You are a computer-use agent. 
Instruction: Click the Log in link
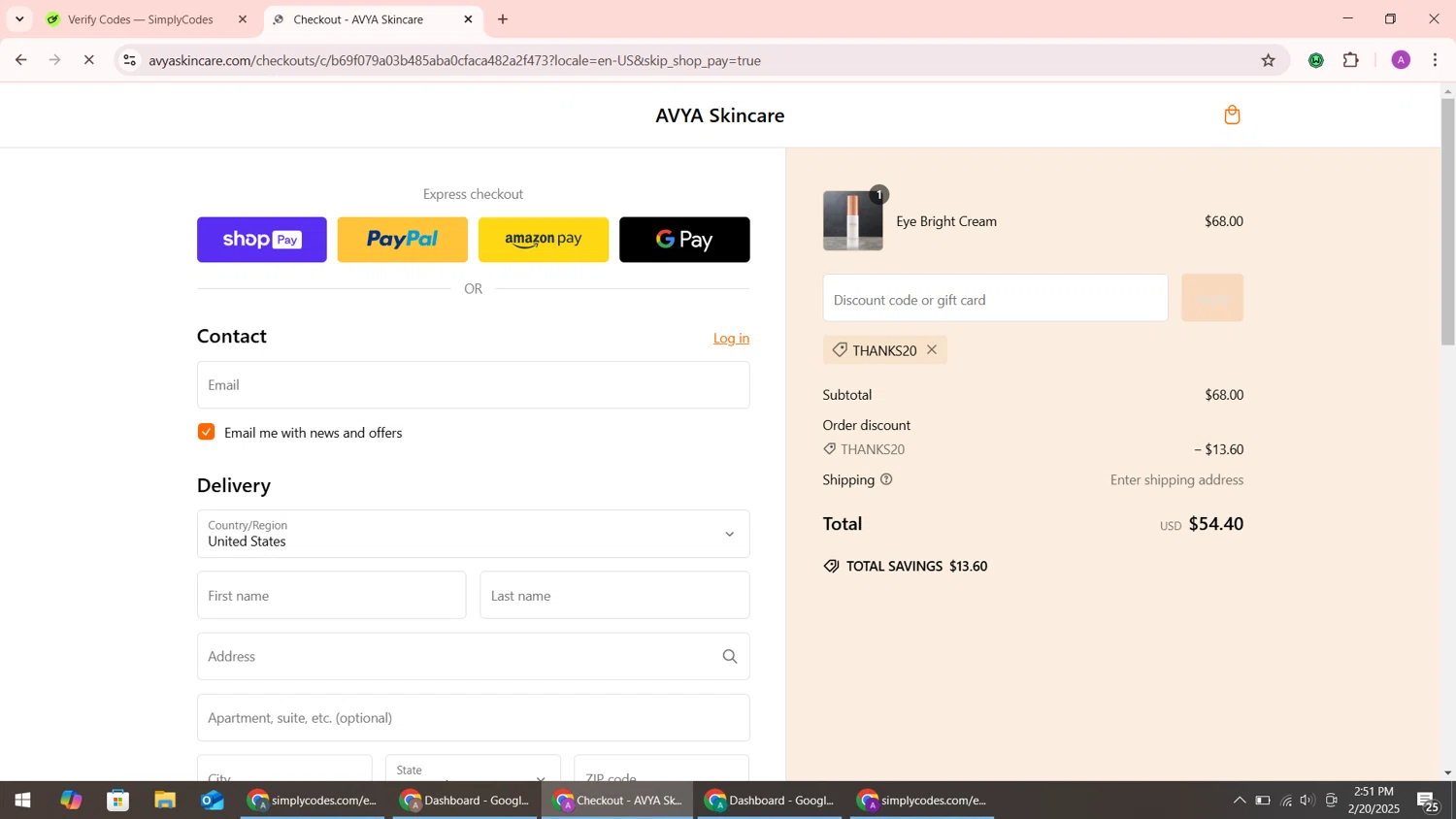point(731,339)
